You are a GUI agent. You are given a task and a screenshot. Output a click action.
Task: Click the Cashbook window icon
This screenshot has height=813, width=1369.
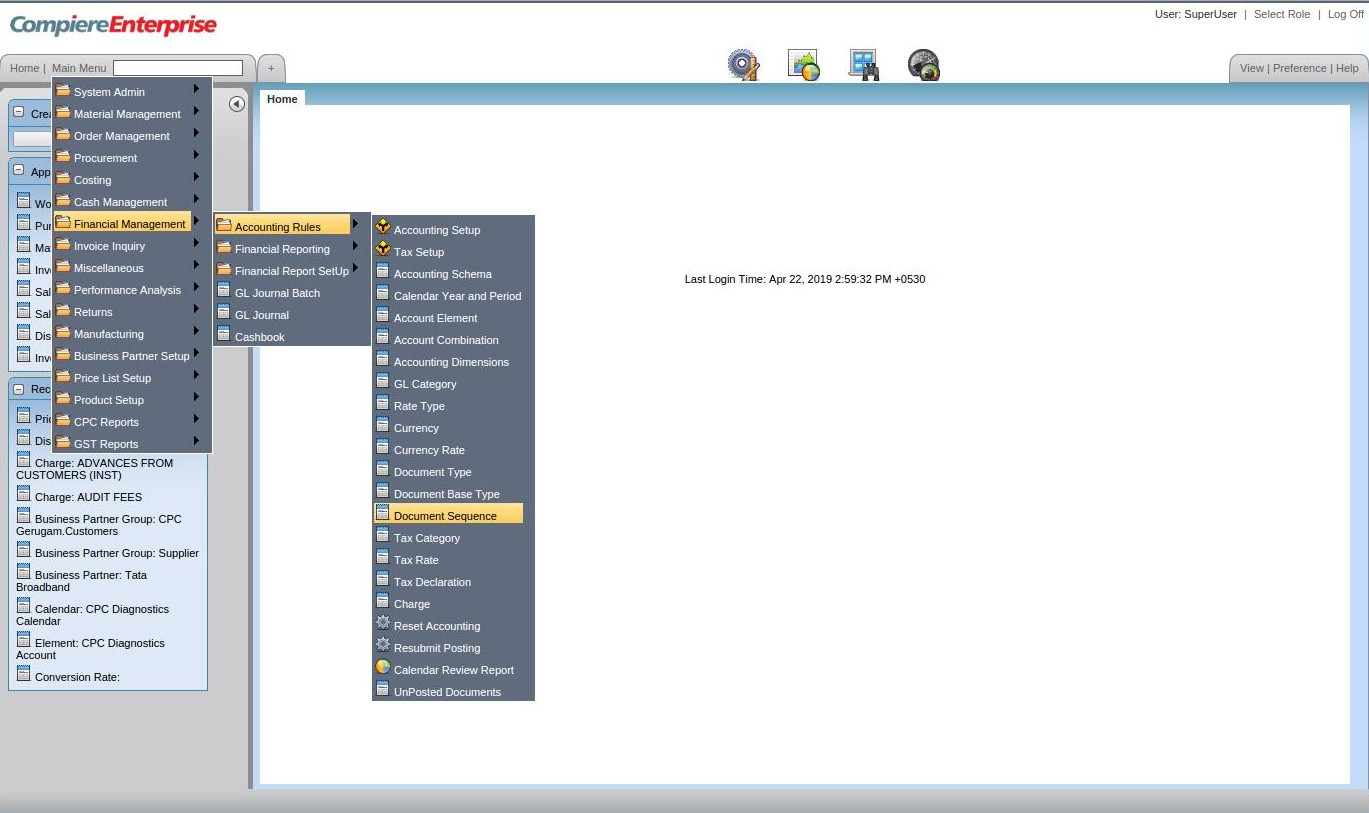[x=224, y=335]
